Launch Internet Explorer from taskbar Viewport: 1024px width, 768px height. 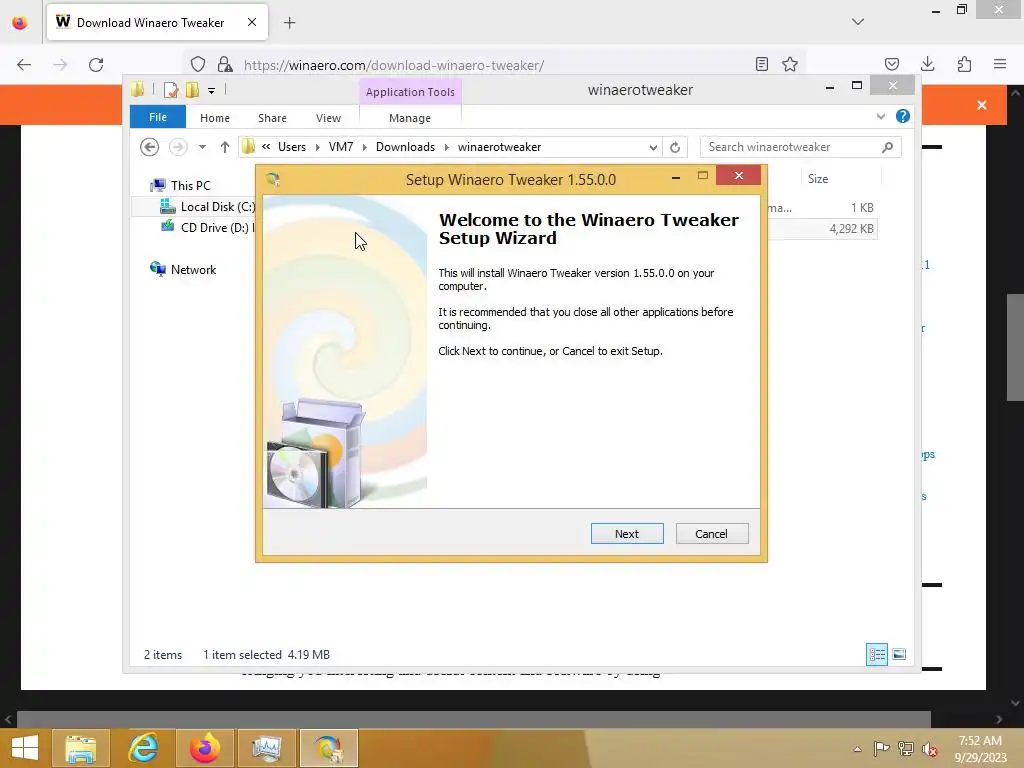click(x=143, y=748)
